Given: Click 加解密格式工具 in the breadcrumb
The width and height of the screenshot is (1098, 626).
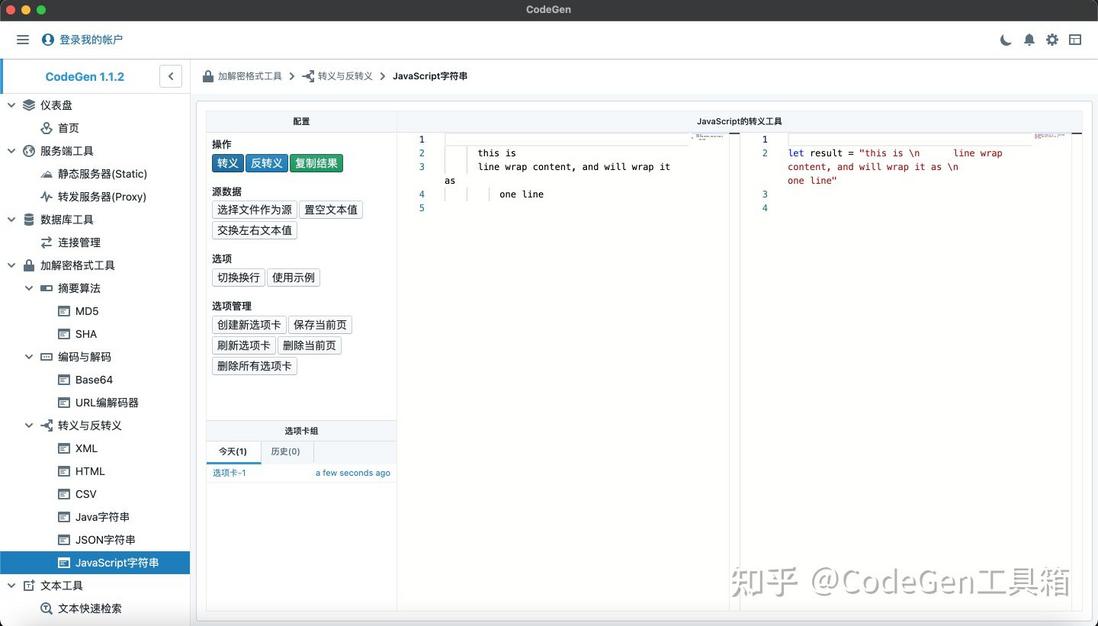Looking at the screenshot, I should (249, 76).
